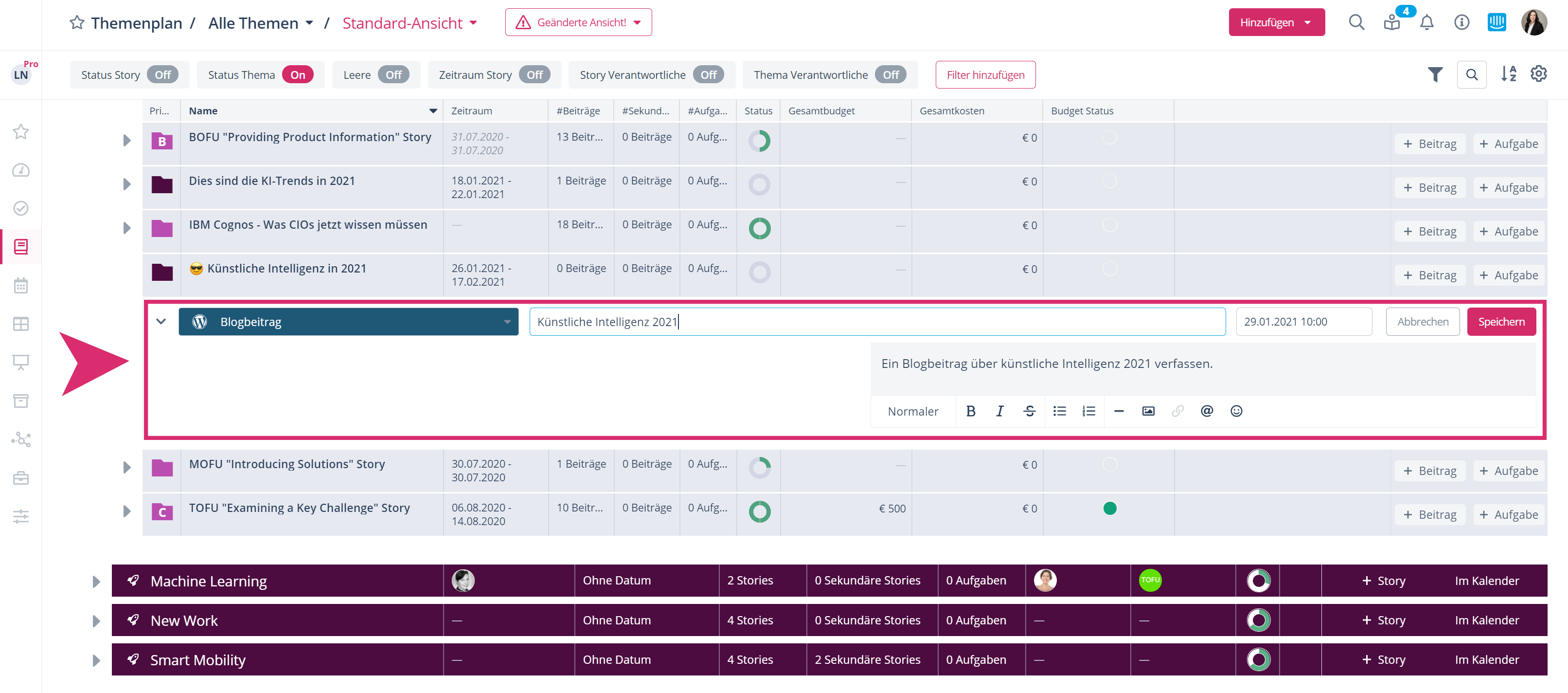
Task: Open calendar in left sidebar
Action: [x=21, y=285]
